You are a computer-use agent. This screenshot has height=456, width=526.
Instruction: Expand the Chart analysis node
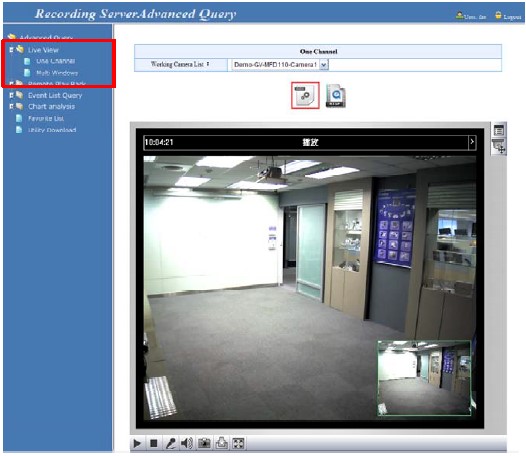click(11, 106)
